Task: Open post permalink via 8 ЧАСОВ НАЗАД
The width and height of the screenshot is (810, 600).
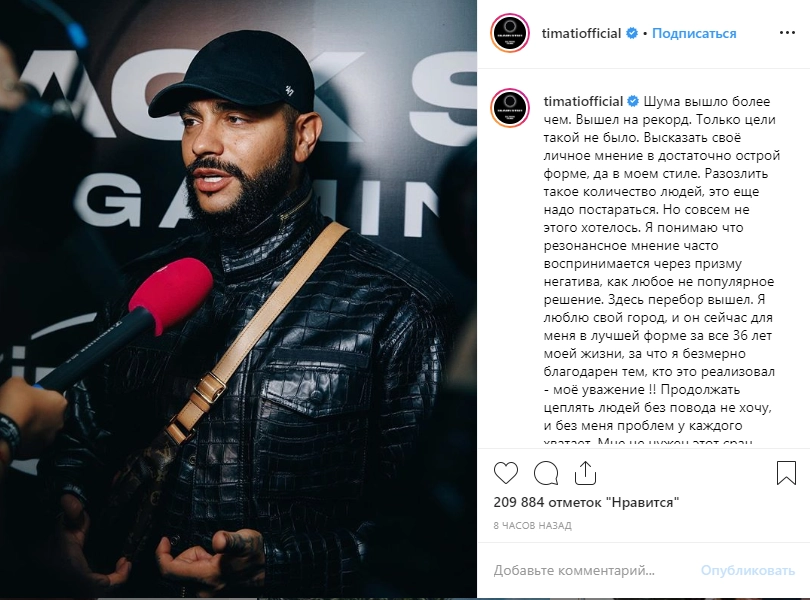Action: [532, 526]
